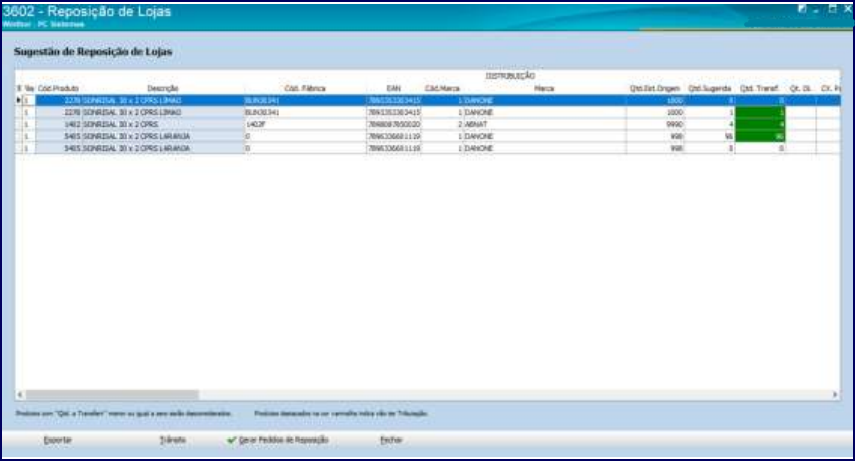This screenshot has width=855, height=461.
Task: Click the 1402F factory code cell
Action: pyautogui.click(x=305, y=124)
